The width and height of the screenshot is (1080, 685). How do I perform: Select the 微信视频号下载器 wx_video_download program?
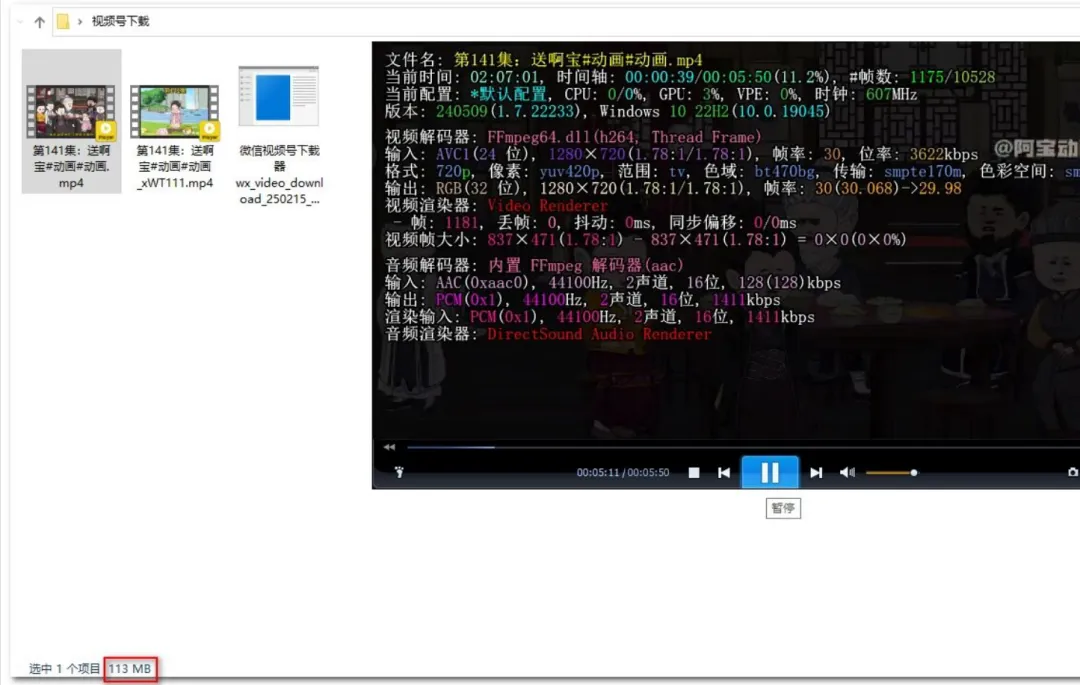(x=279, y=135)
